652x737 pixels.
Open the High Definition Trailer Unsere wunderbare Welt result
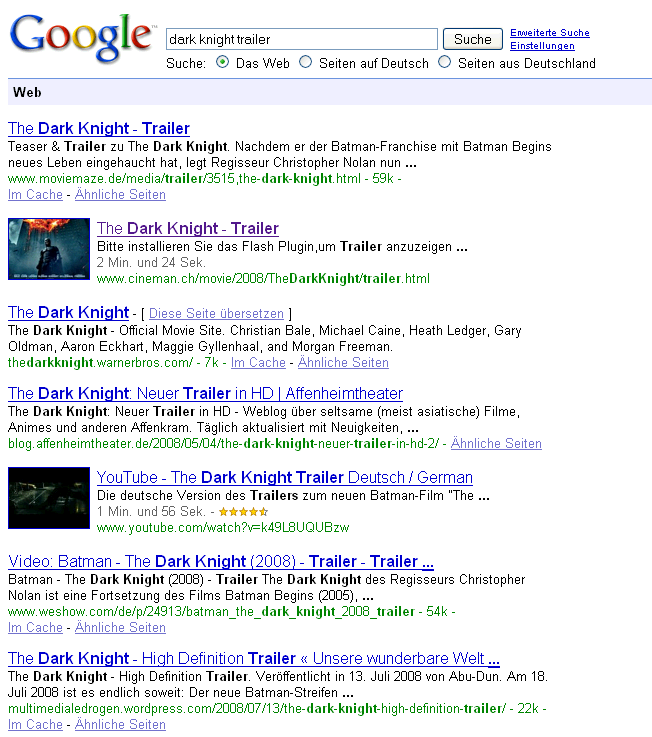(x=254, y=659)
